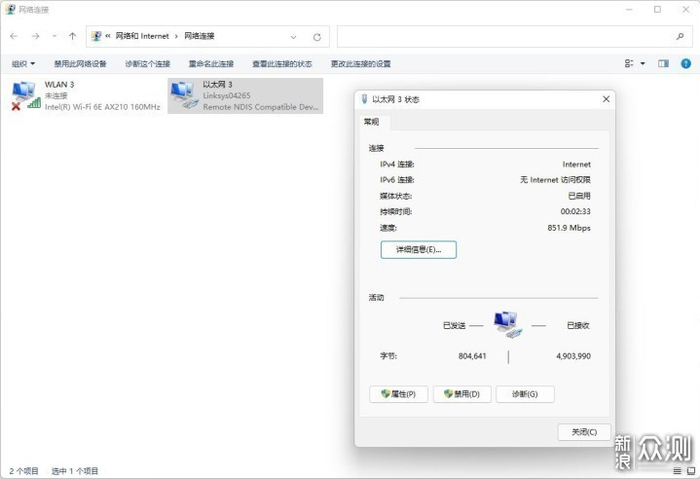Click the back navigation arrow
The image size is (700, 479).
(13, 36)
